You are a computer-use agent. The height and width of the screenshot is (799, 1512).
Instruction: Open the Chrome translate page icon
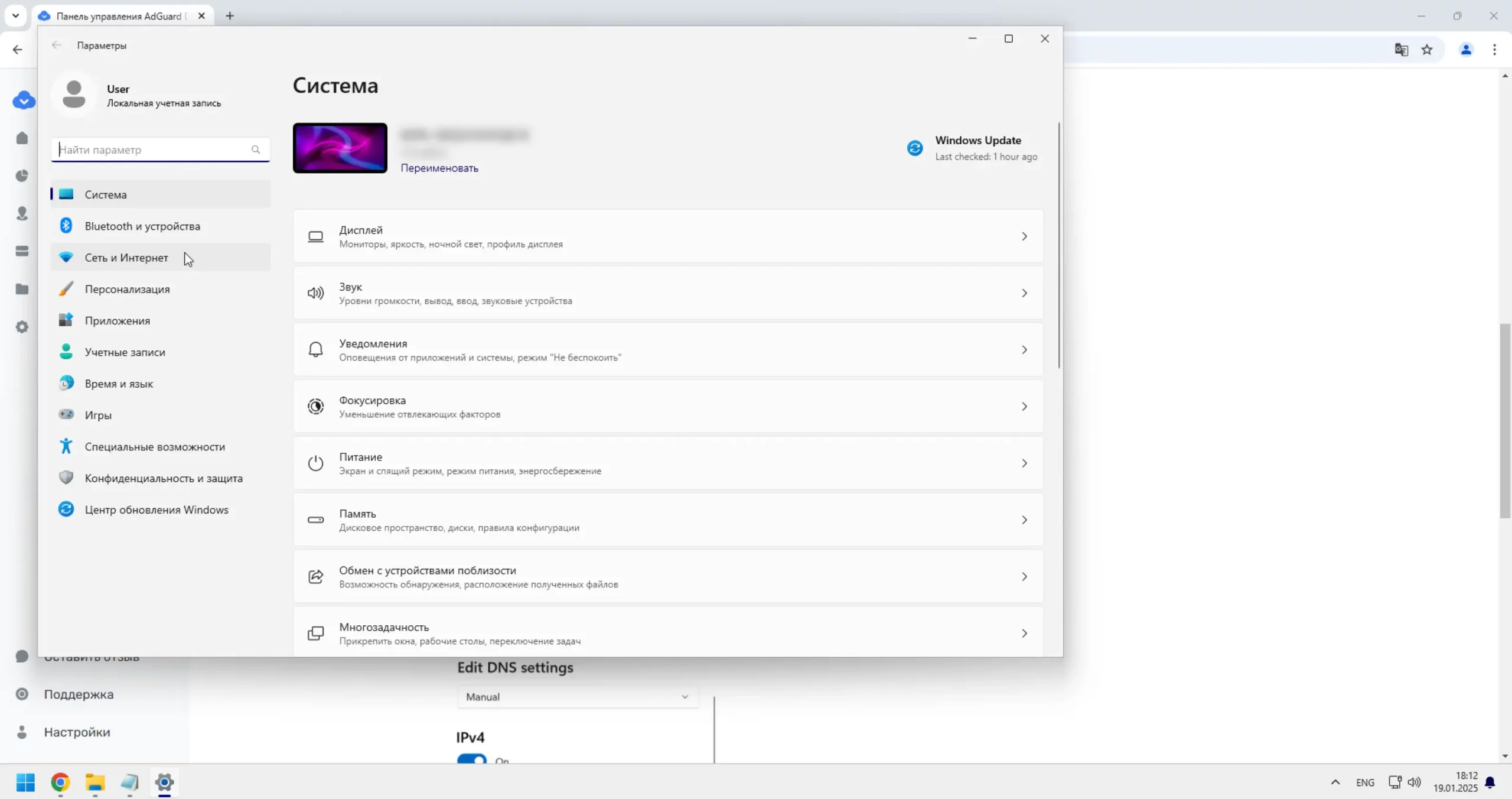pos(1401,50)
